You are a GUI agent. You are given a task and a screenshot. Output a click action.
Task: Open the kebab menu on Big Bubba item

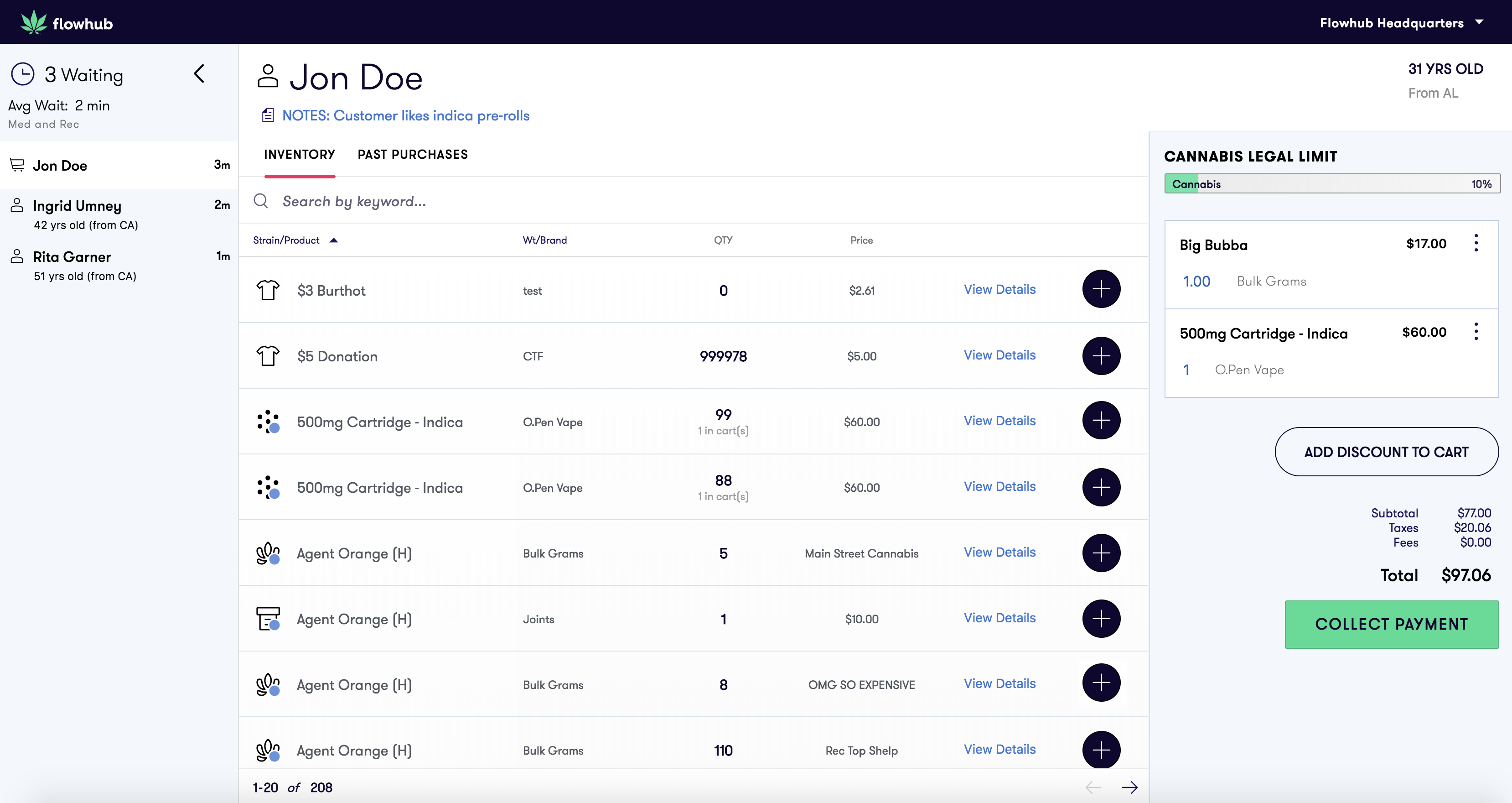[x=1476, y=243]
